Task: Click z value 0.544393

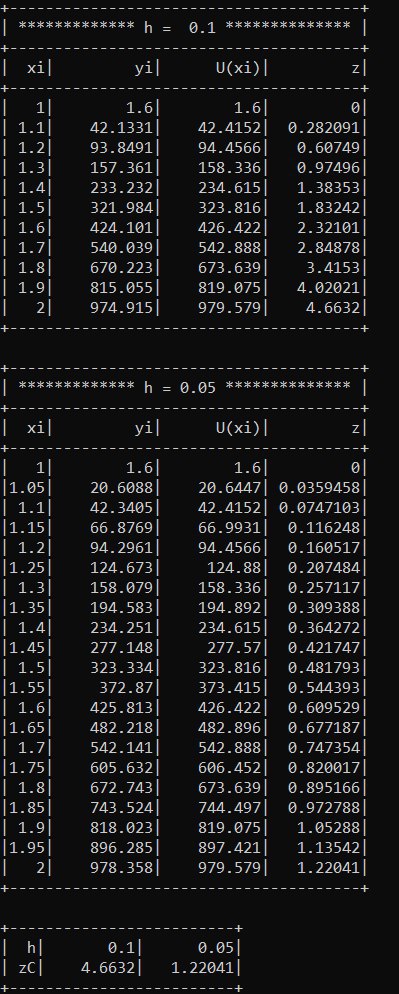Action: click(x=324, y=688)
